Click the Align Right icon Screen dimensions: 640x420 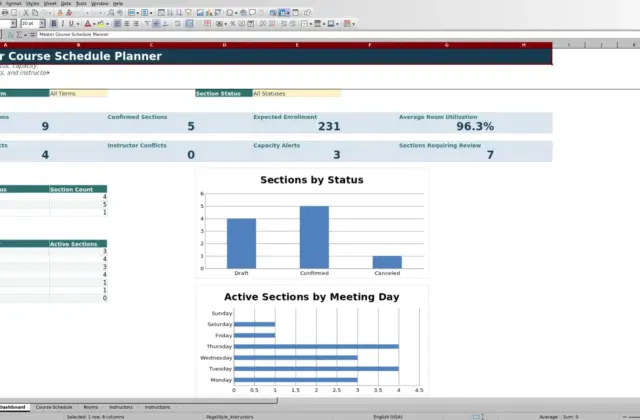coord(136,24)
